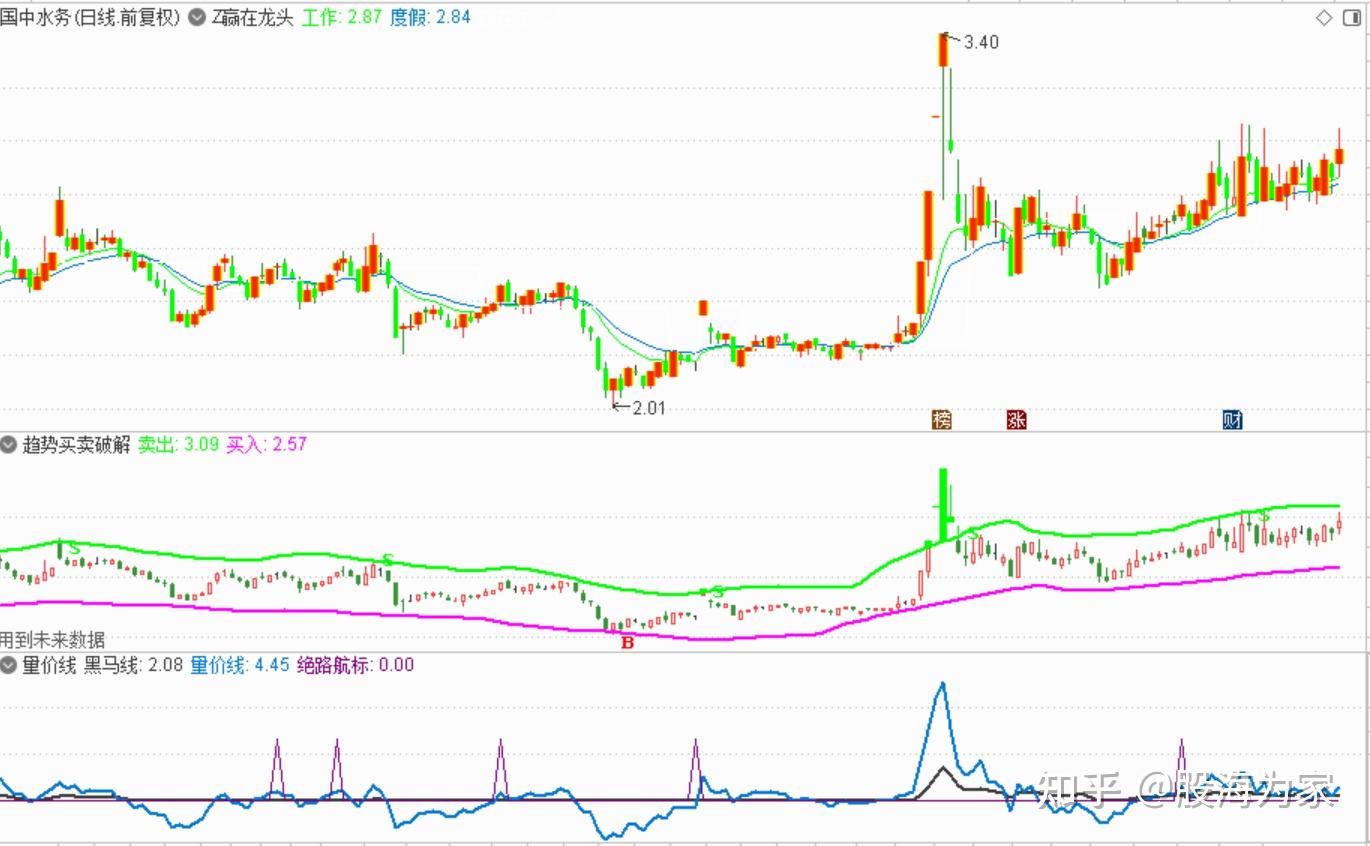
Task: Select the 2.01 low price label
Action: pyautogui.click(x=648, y=407)
